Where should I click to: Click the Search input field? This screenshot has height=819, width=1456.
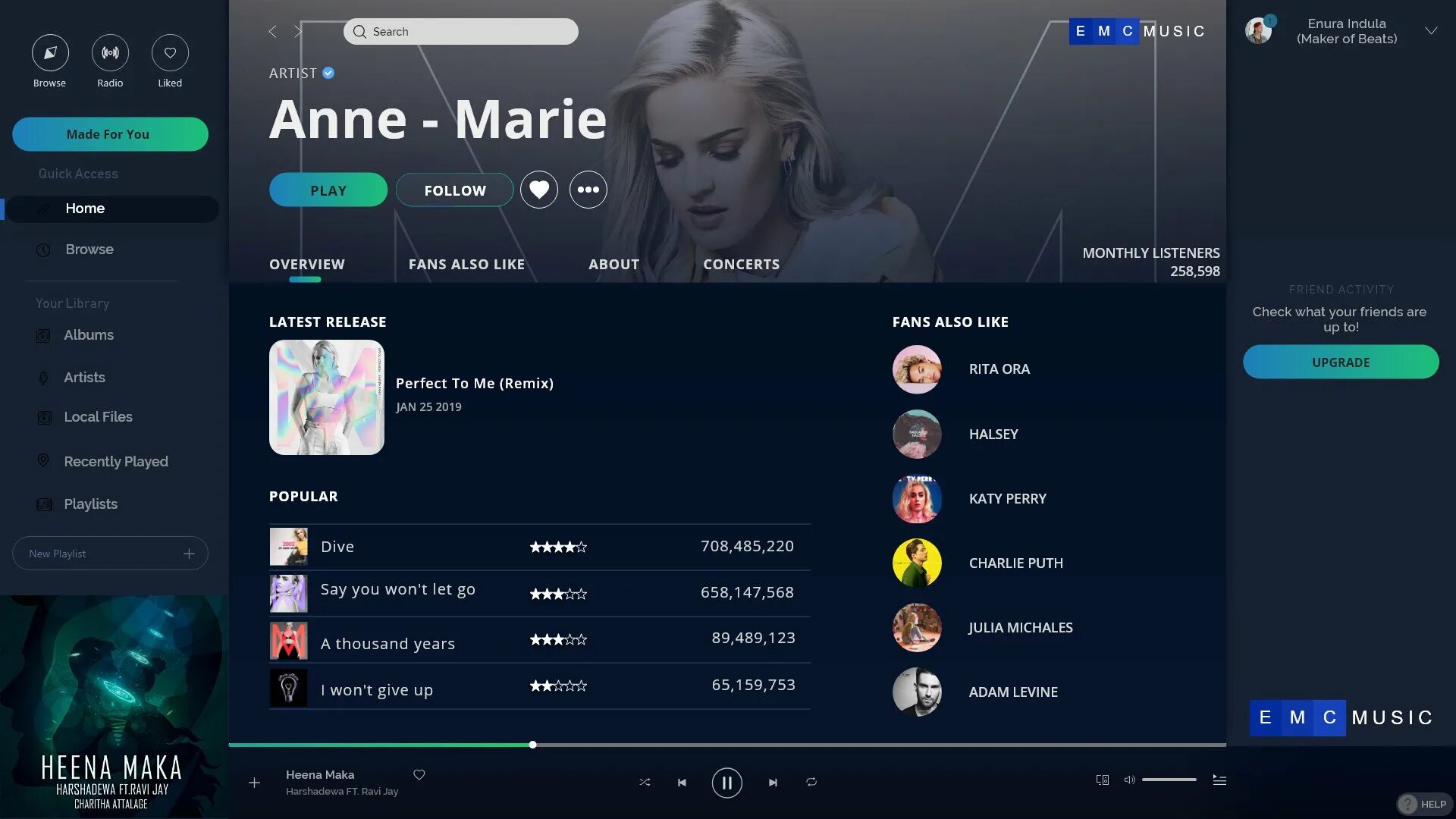pos(461,32)
